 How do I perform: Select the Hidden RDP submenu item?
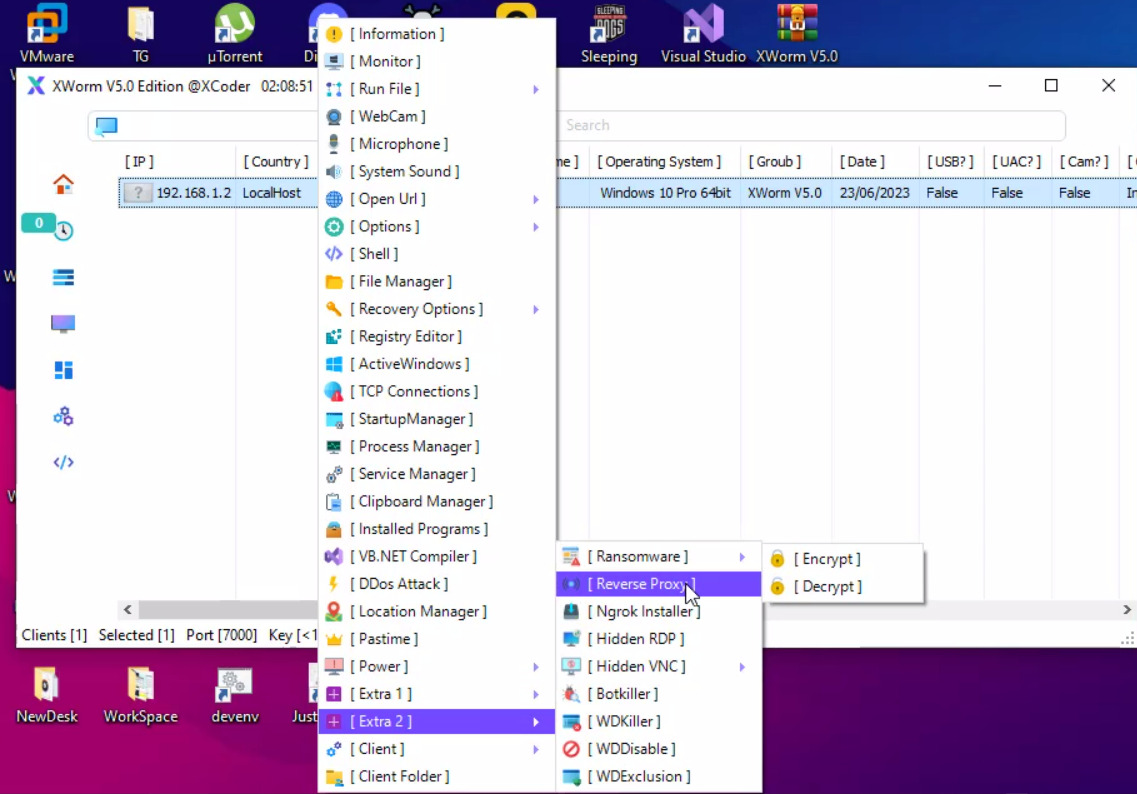[x=658, y=639]
